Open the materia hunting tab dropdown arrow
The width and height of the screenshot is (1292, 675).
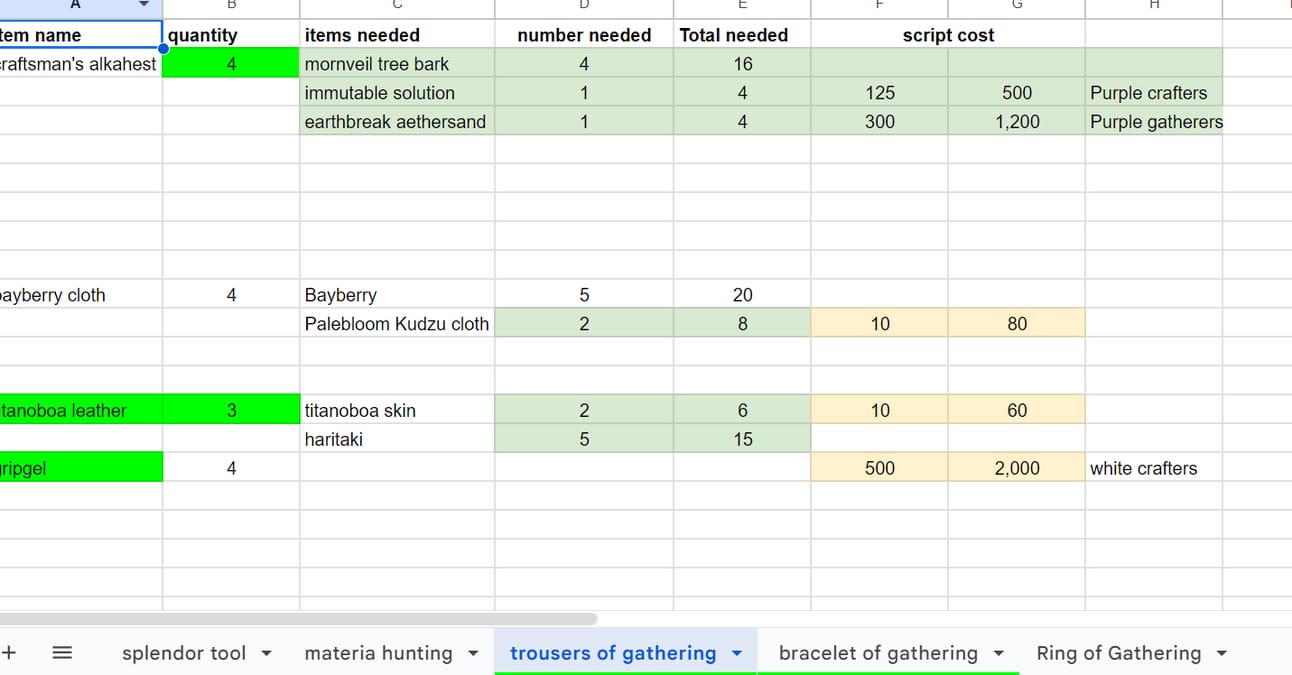point(473,654)
